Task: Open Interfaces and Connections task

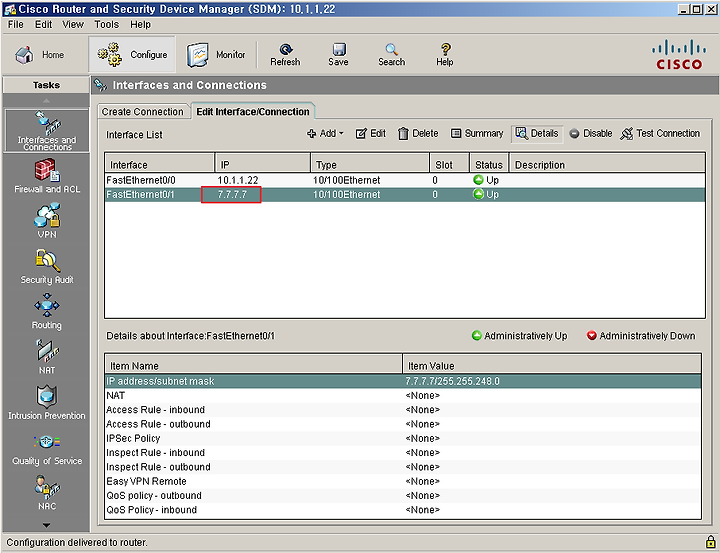Action: [47, 130]
